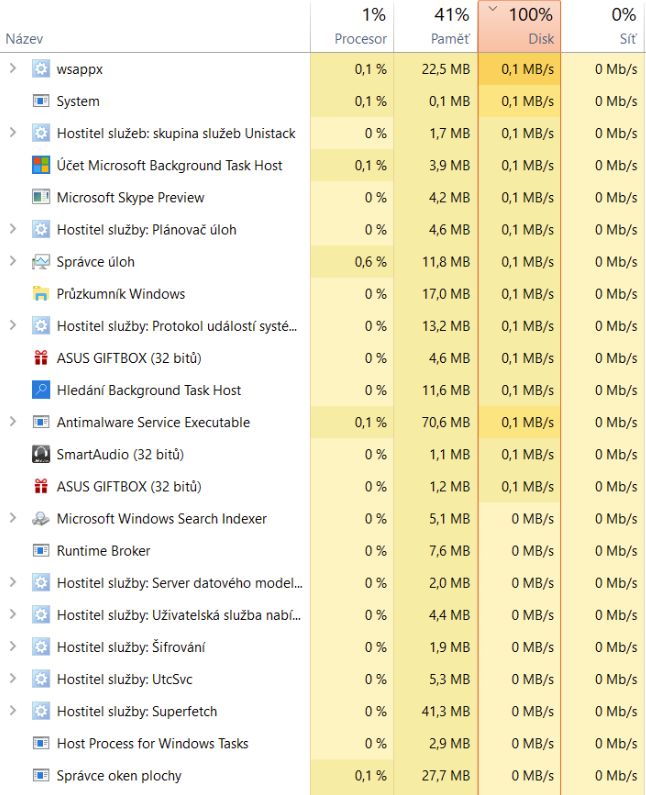This screenshot has width=646, height=795.
Task: Click the first ASUS GIFTBOX gift icon
Action: click(41, 358)
